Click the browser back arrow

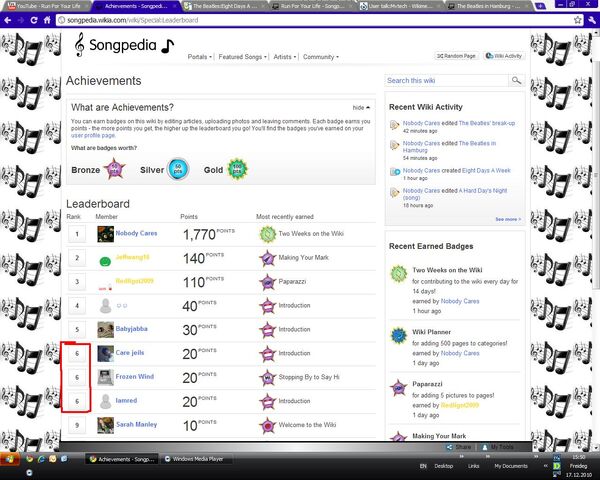(x=8, y=20)
